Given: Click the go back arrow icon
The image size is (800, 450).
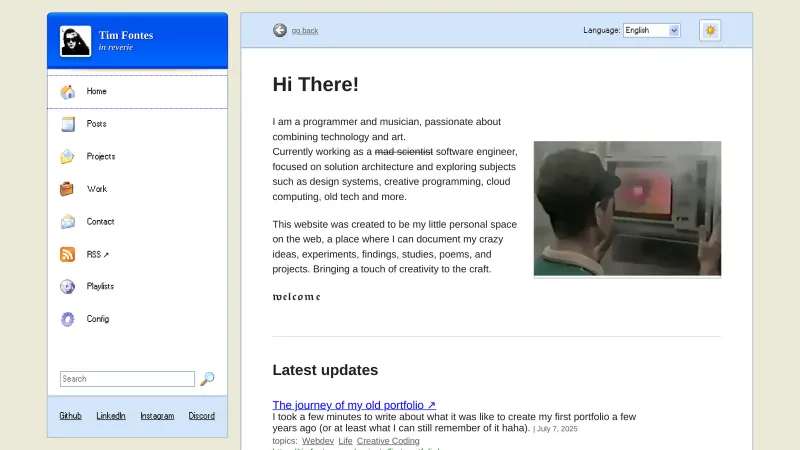Looking at the screenshot, I should click(280, 30).
